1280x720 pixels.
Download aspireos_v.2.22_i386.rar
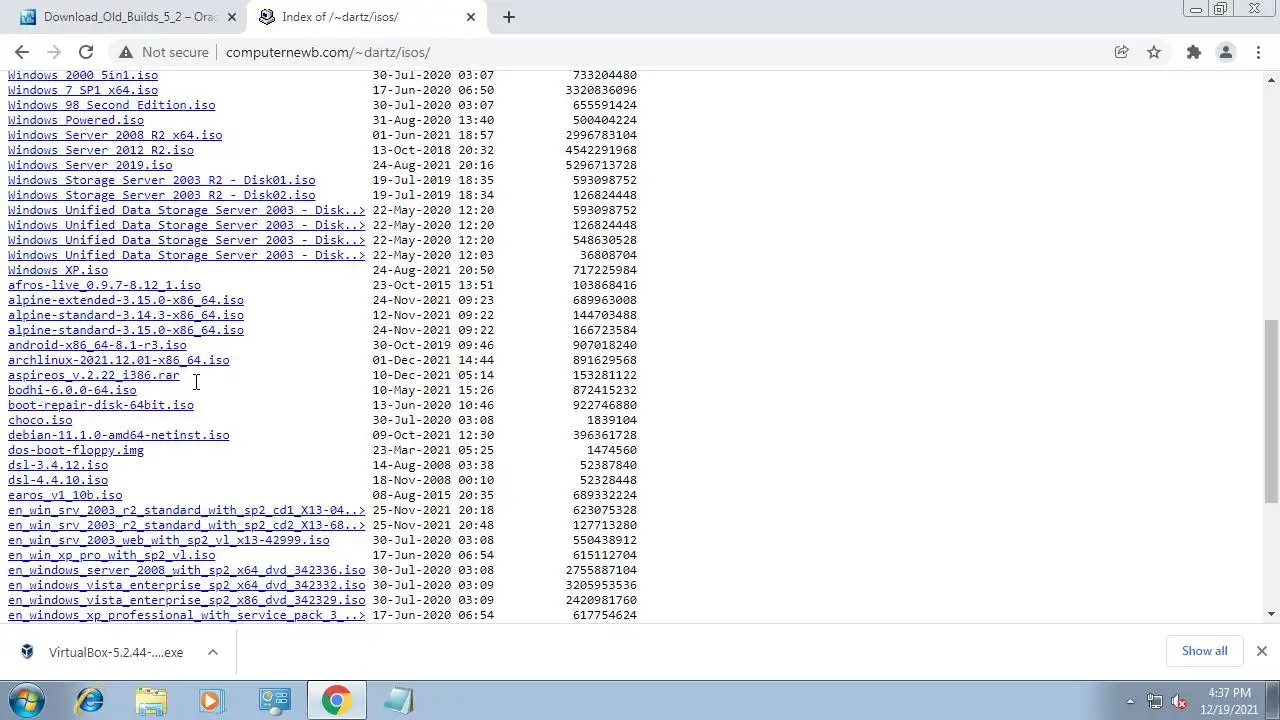pyautogui.click(x=94, y=375)
